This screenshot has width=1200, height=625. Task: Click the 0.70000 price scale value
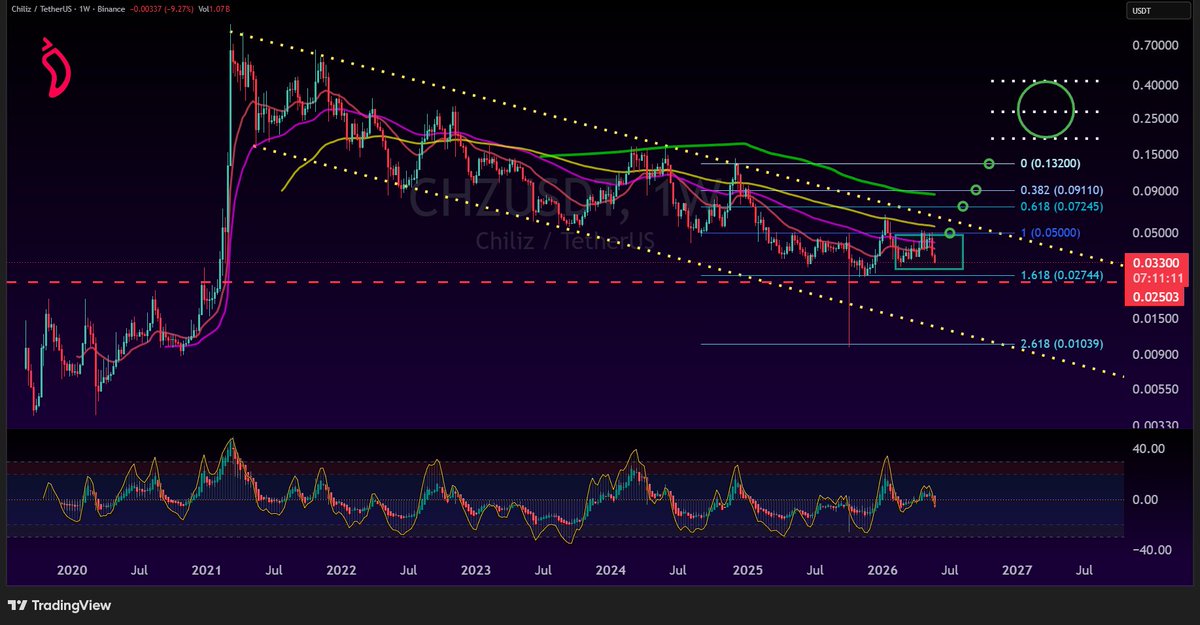[1153, 46]
